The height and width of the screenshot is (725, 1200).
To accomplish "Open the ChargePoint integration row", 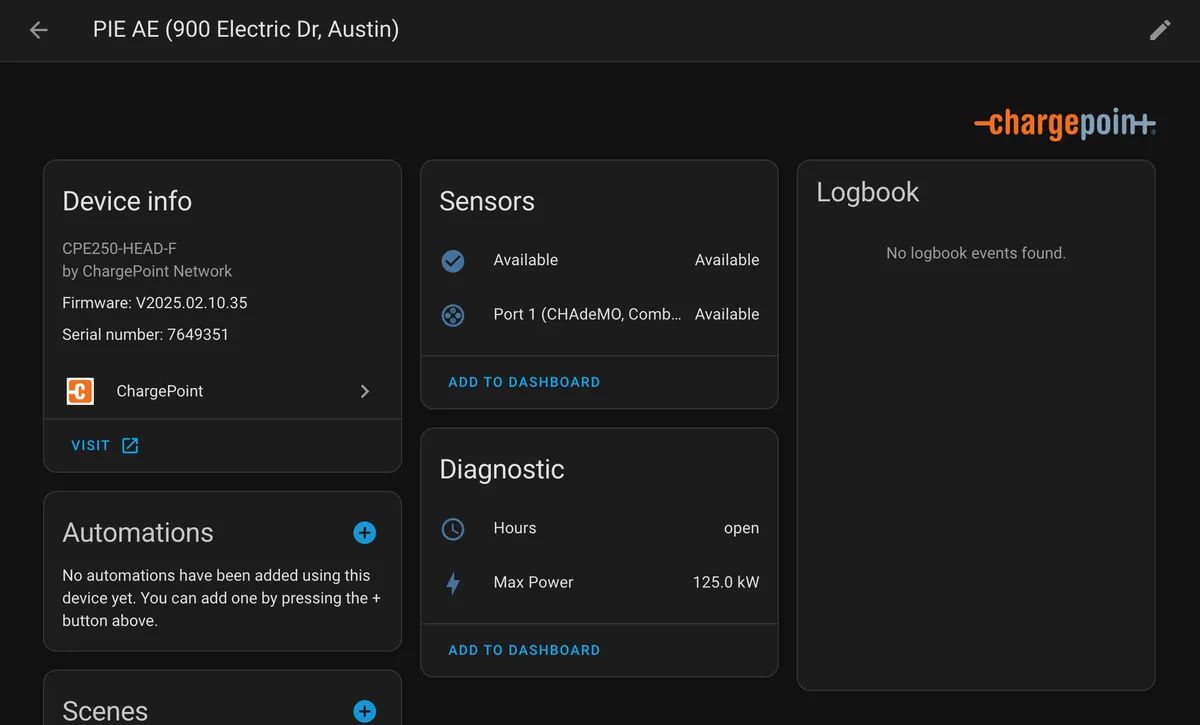I will [x=222, y=391].
